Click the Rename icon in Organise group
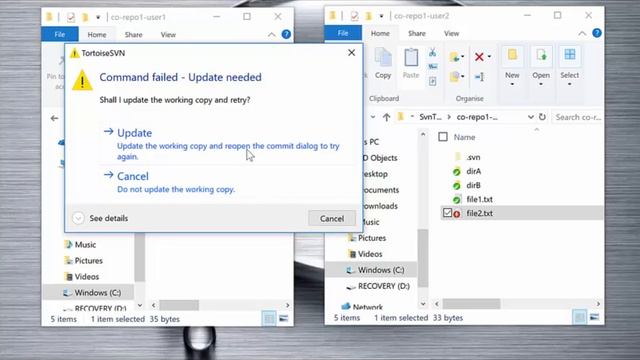 coord(480,76)
